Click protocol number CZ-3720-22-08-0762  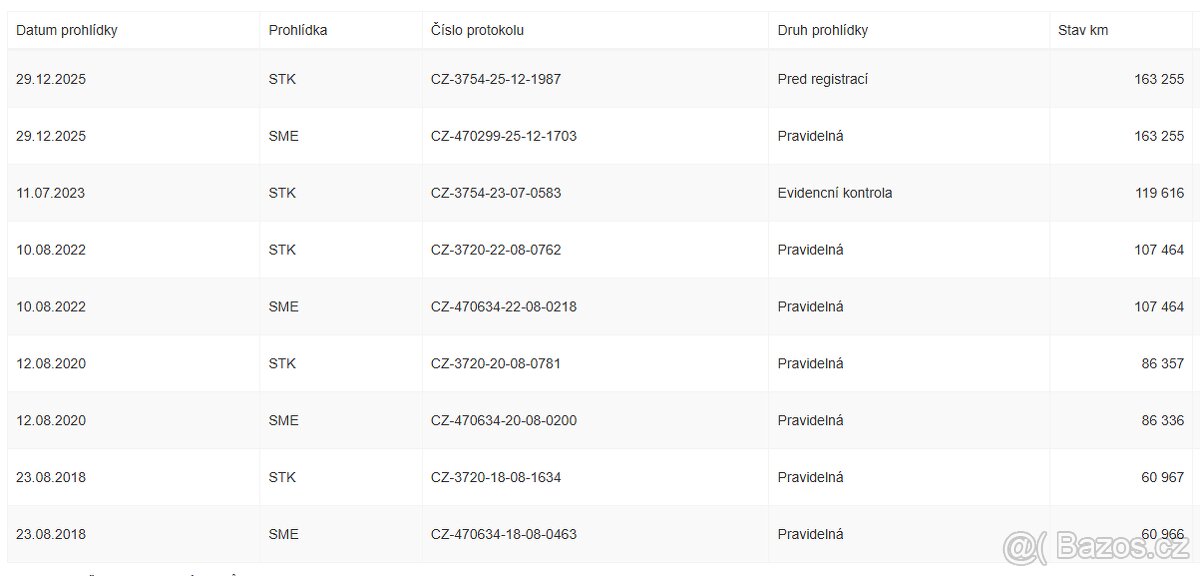click(x=496, y=250)
